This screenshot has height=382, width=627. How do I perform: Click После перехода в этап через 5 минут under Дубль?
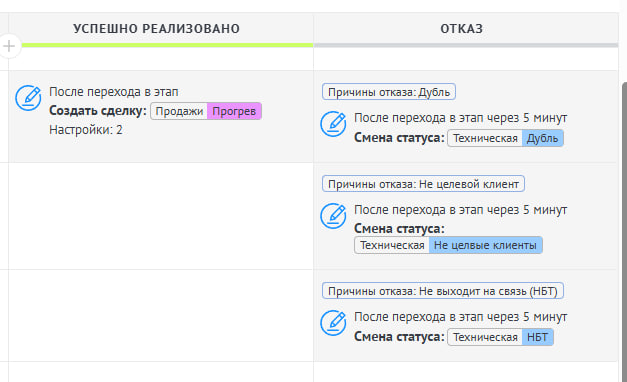(461, 118)
